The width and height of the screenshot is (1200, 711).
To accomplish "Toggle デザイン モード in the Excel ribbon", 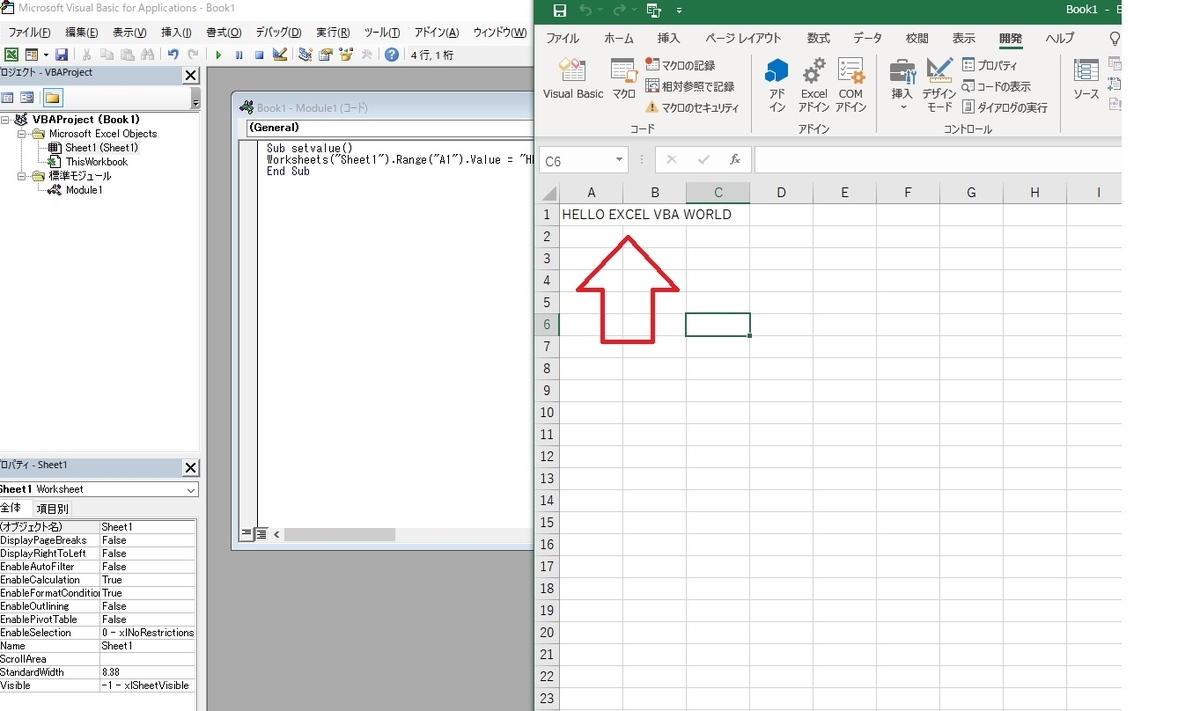I will point(939,84).
